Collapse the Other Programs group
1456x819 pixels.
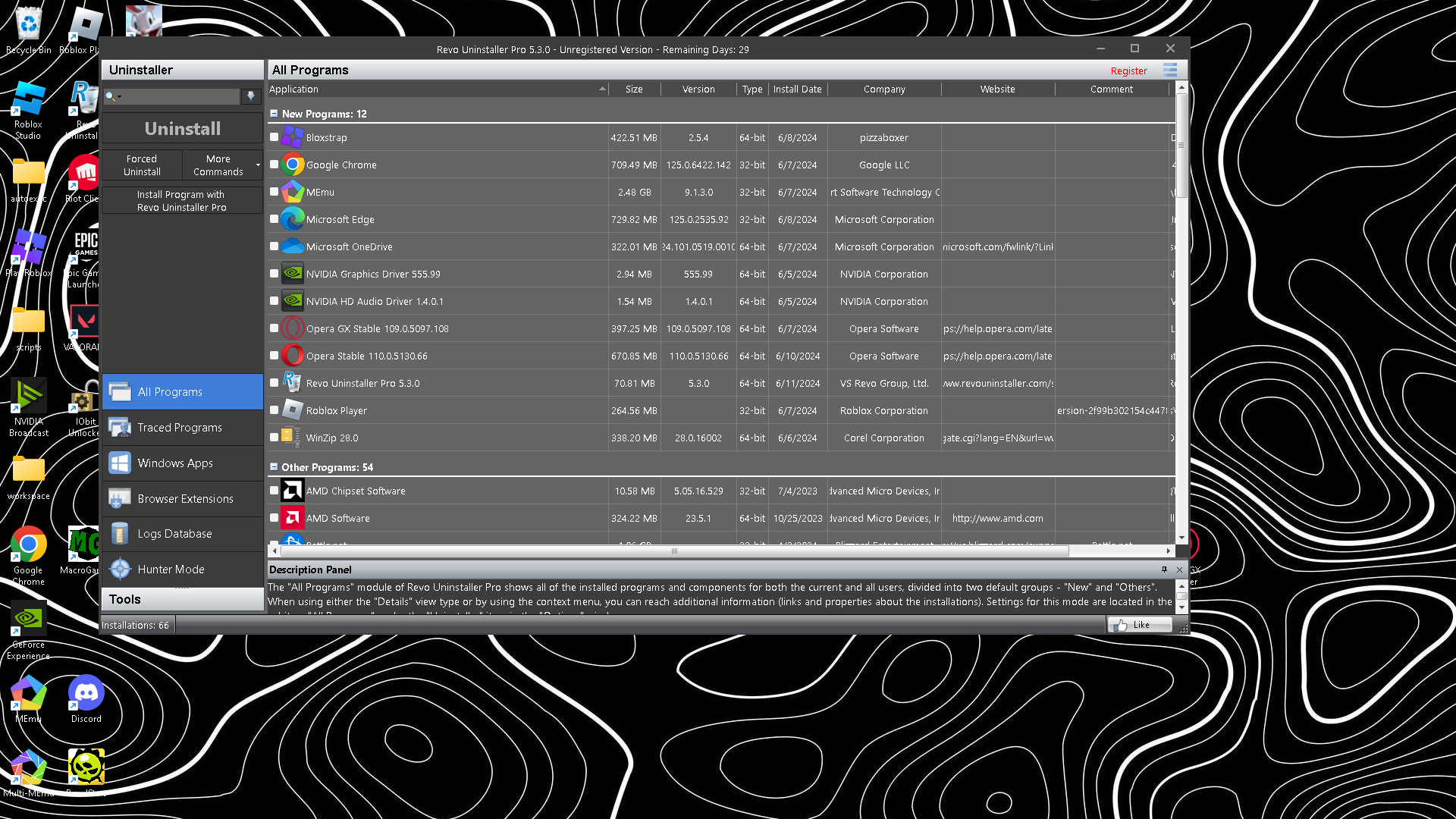(275, 467)
